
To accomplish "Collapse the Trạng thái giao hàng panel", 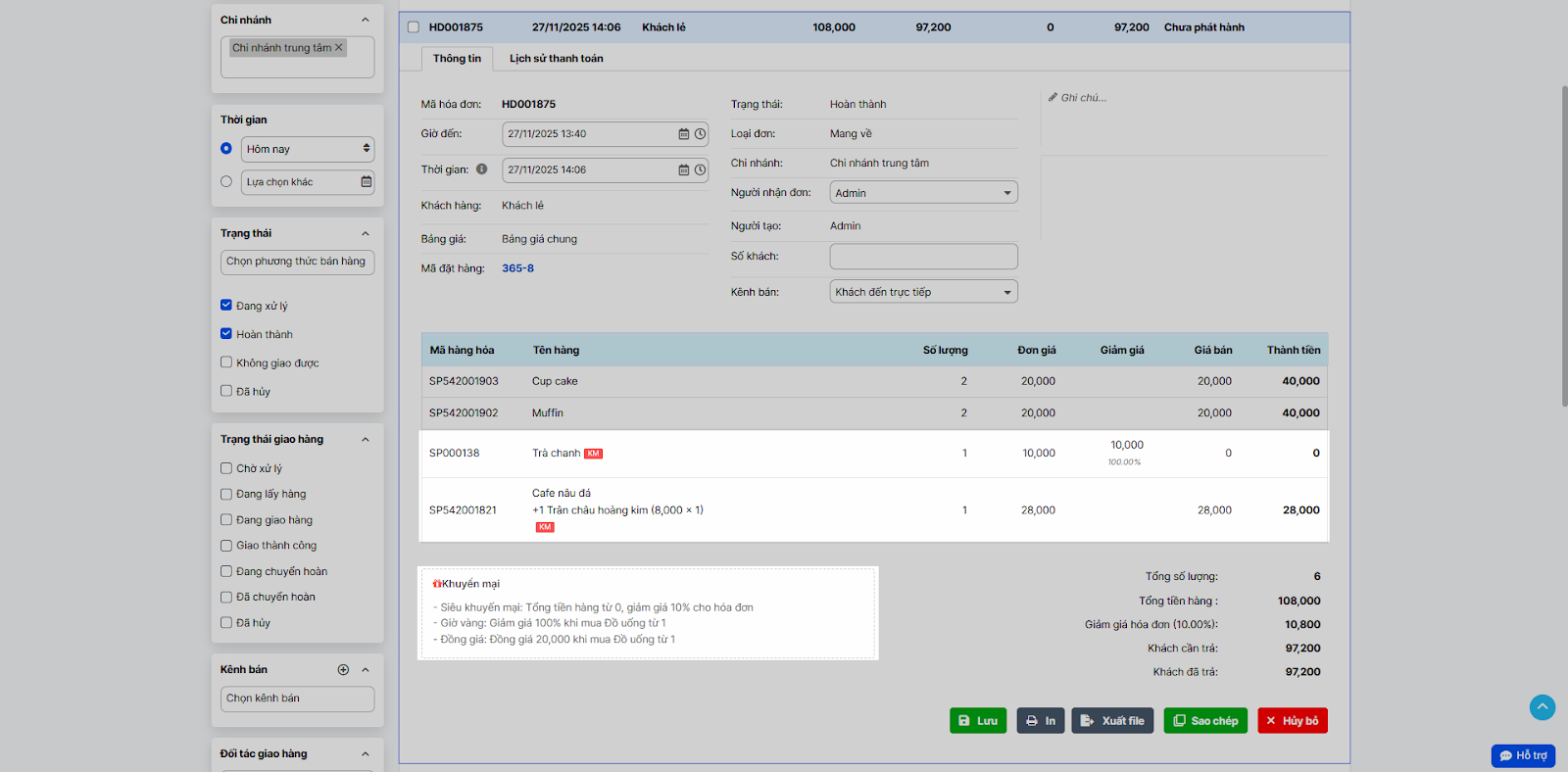I will (x=366, y=440).
